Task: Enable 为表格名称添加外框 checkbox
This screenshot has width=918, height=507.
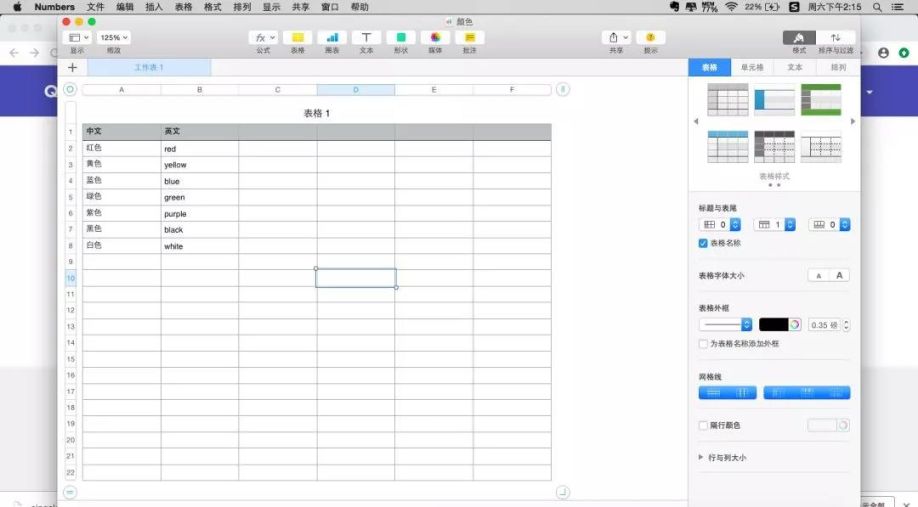Action: [703, 344]
